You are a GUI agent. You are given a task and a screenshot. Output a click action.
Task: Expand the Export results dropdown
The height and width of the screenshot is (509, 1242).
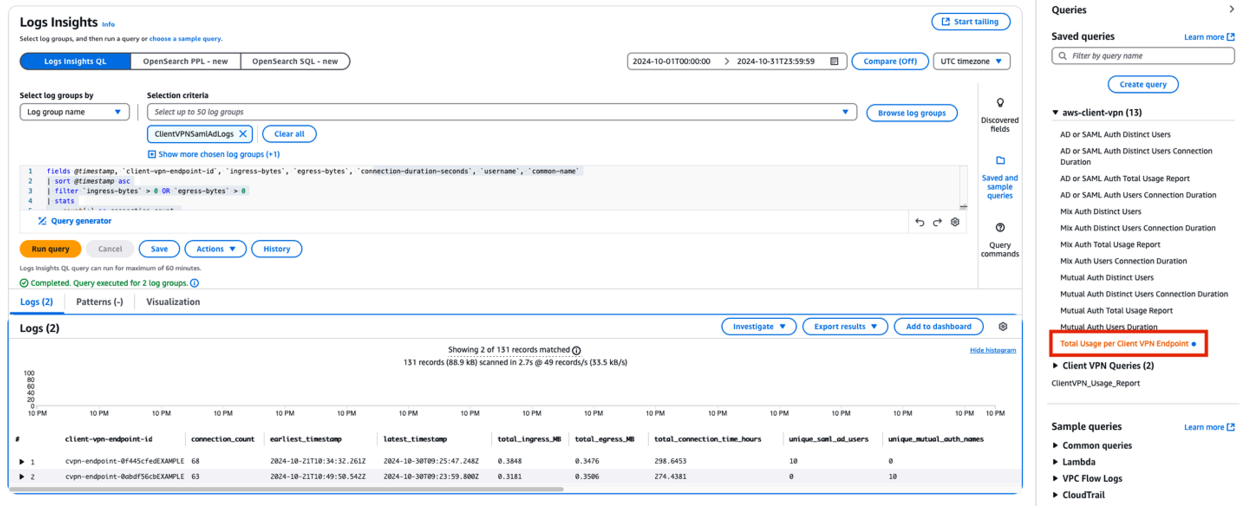click(845, 327)
